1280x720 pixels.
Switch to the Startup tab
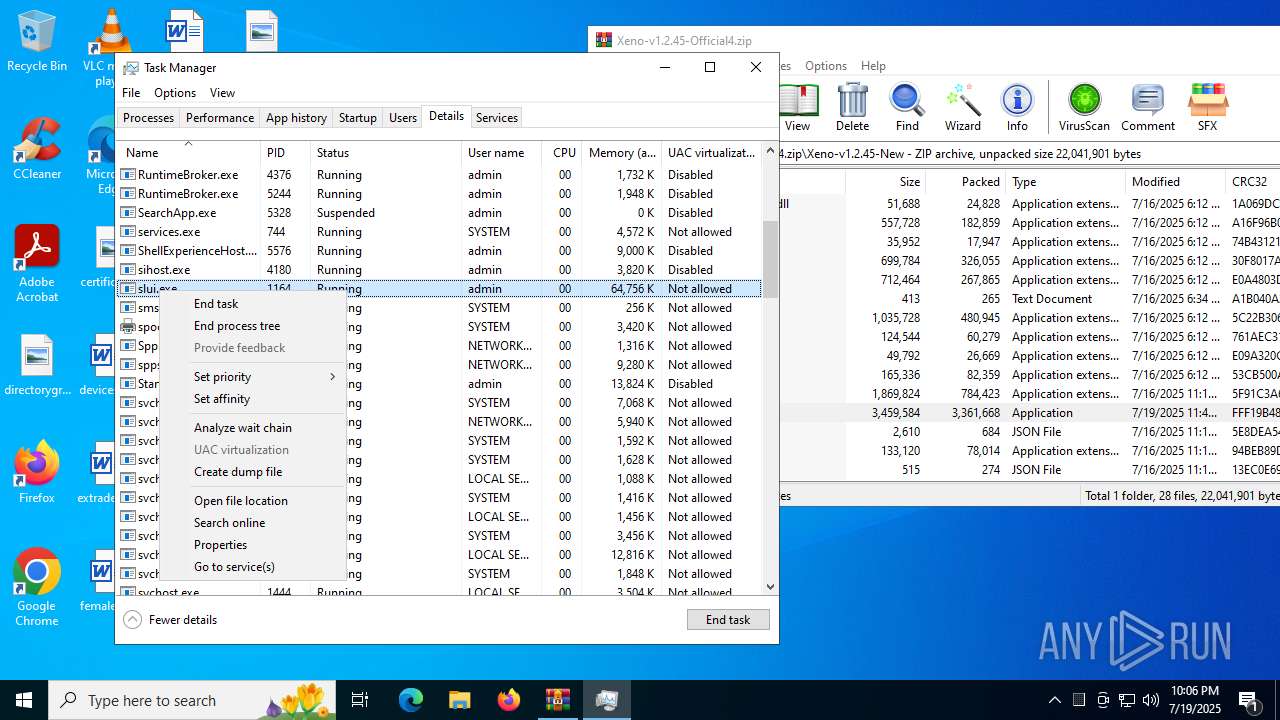(x=357, y=118)
